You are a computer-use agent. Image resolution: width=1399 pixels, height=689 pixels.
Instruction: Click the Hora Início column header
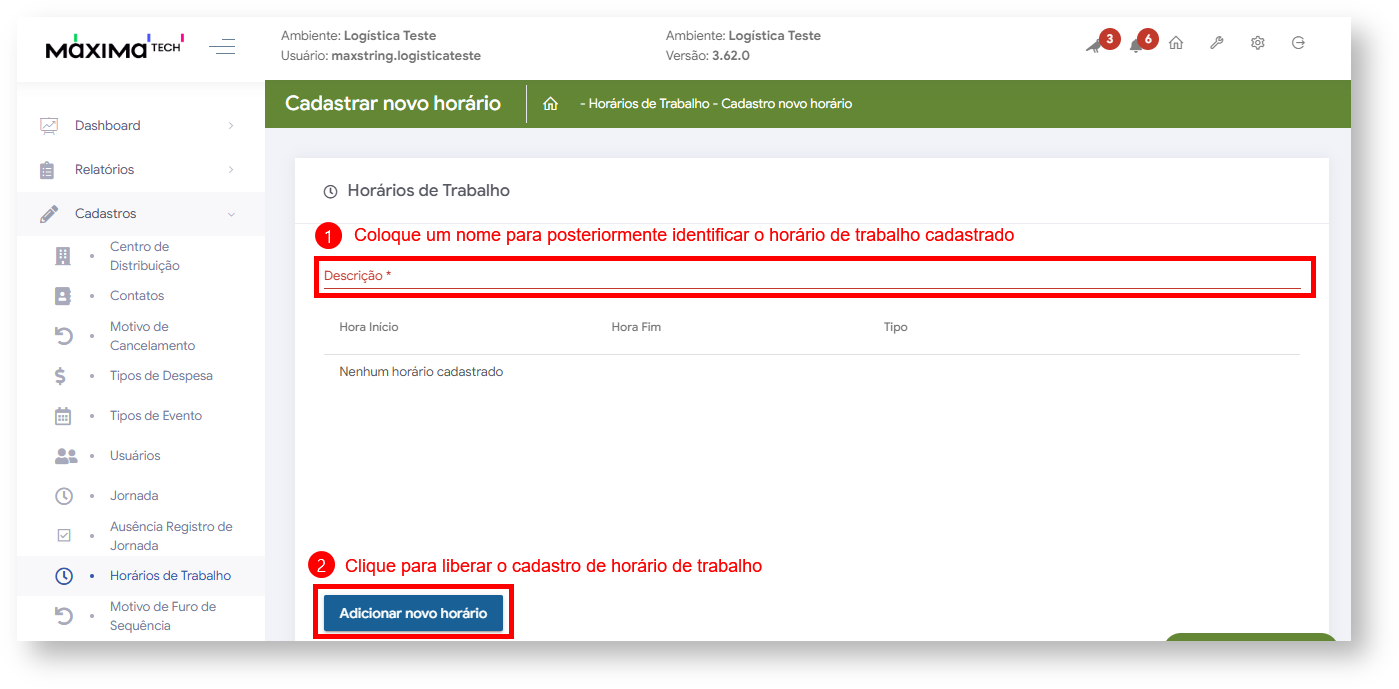point(369,327)
